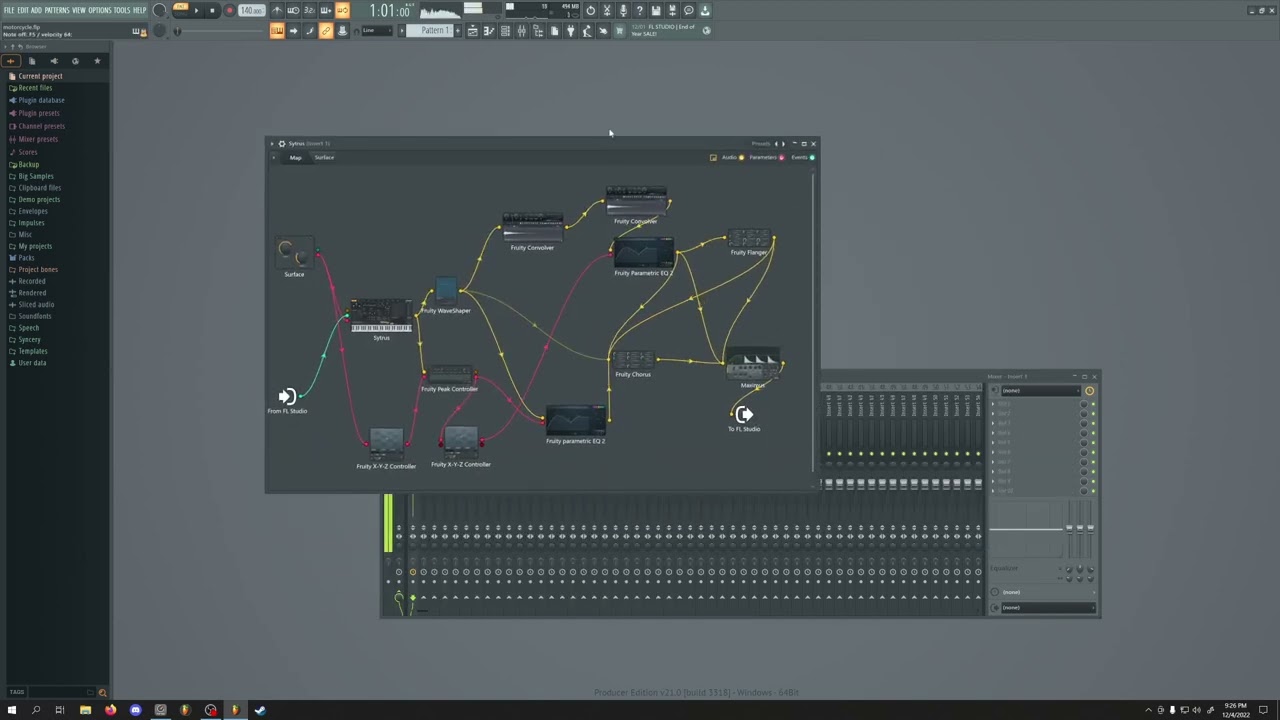Click the From FL Studio node
Screen dimensions: 1280x720
(287, 398)
